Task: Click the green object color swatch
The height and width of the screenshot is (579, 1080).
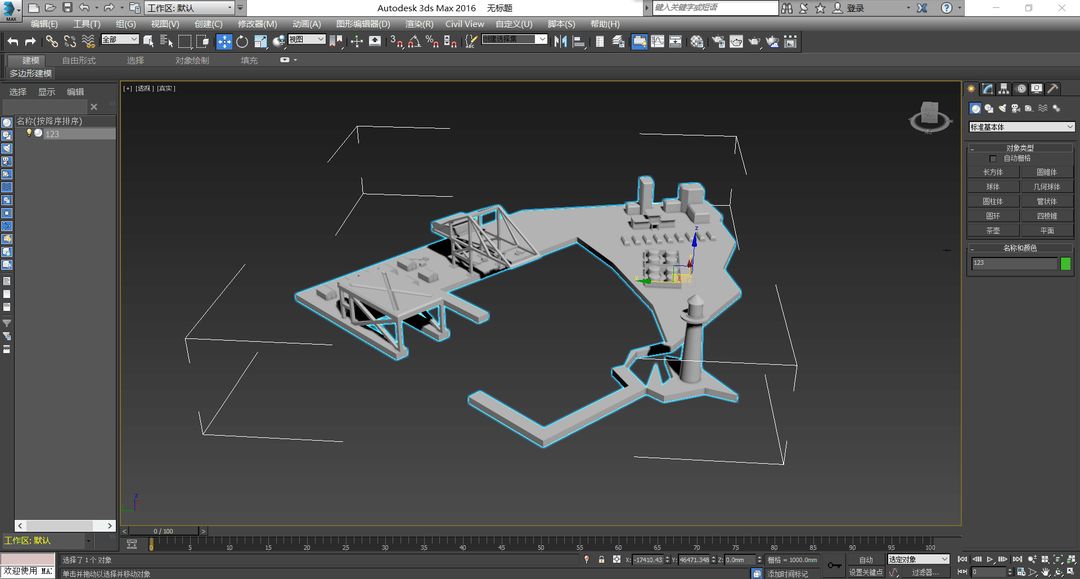Action: tap(1066, 263)
